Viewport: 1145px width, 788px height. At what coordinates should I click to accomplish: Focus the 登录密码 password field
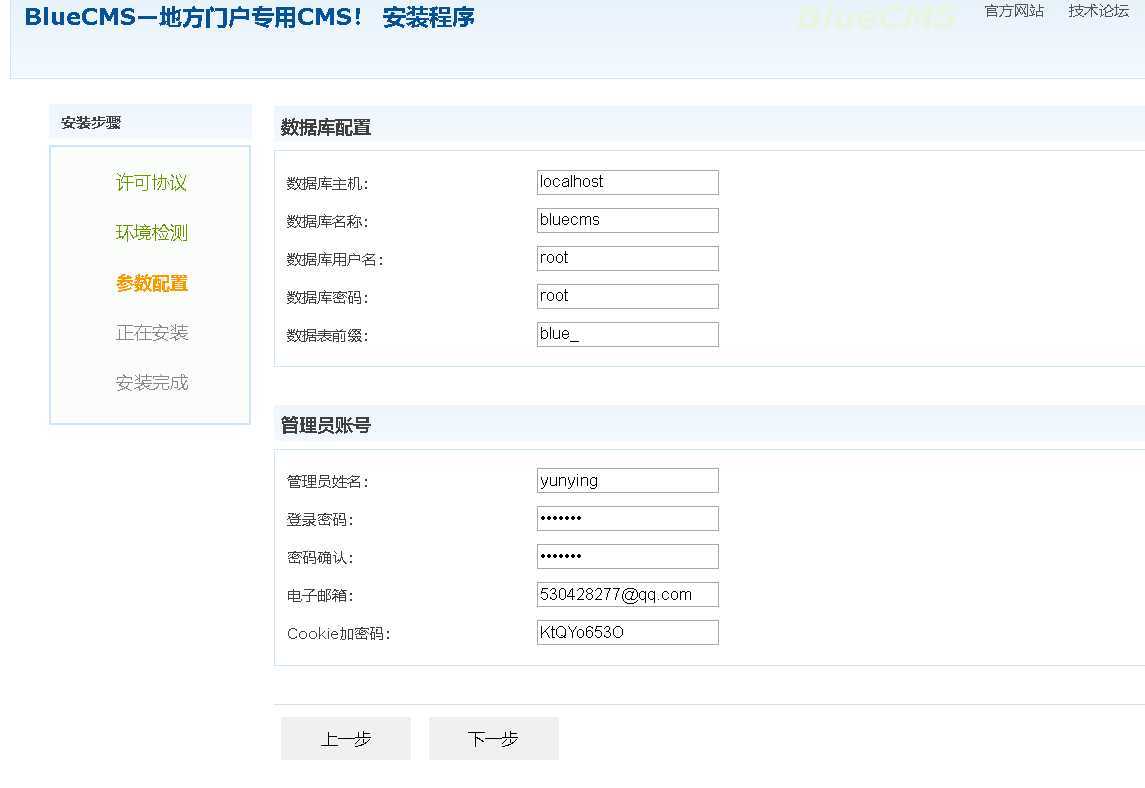(x=627, y=519)
